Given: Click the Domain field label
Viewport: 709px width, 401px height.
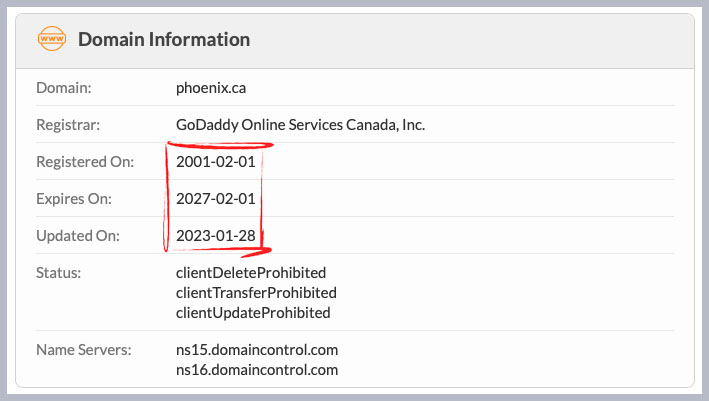Looking at the screenshot, I should click(63, 88).
